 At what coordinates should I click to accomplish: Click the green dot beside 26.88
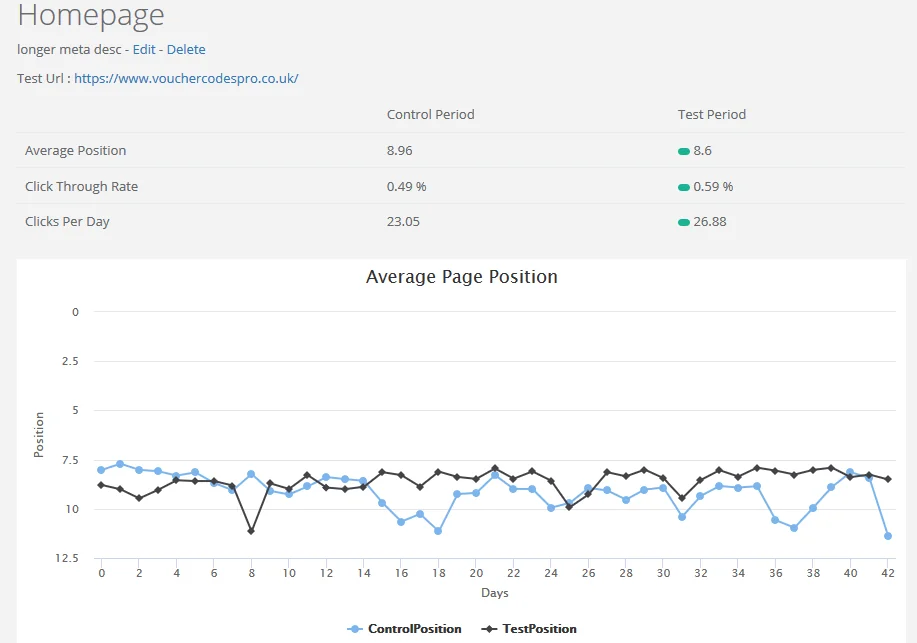[x=683, y=221]
